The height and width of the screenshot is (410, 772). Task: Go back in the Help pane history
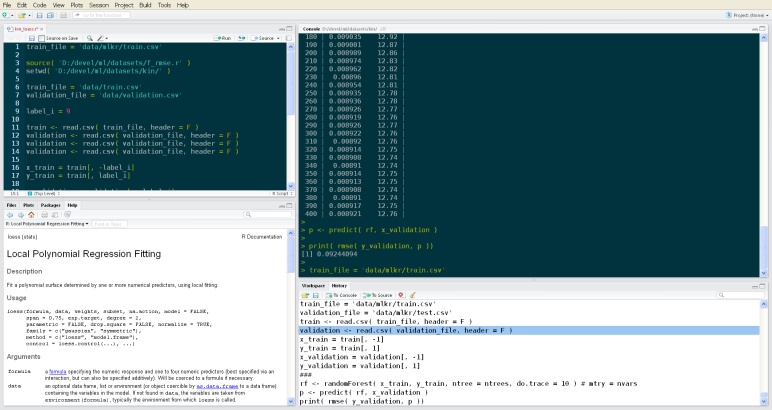(10, 215)
